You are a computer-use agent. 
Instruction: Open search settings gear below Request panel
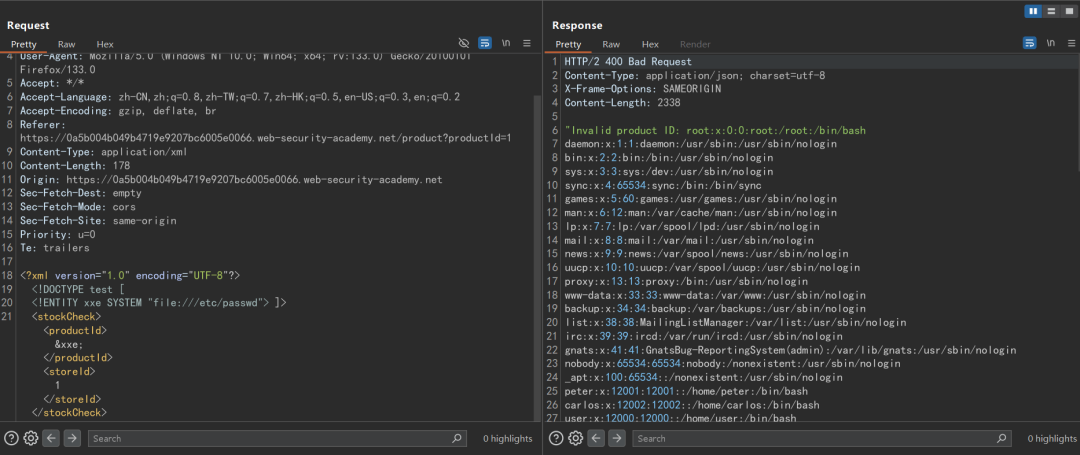click(x=30, y=438)
